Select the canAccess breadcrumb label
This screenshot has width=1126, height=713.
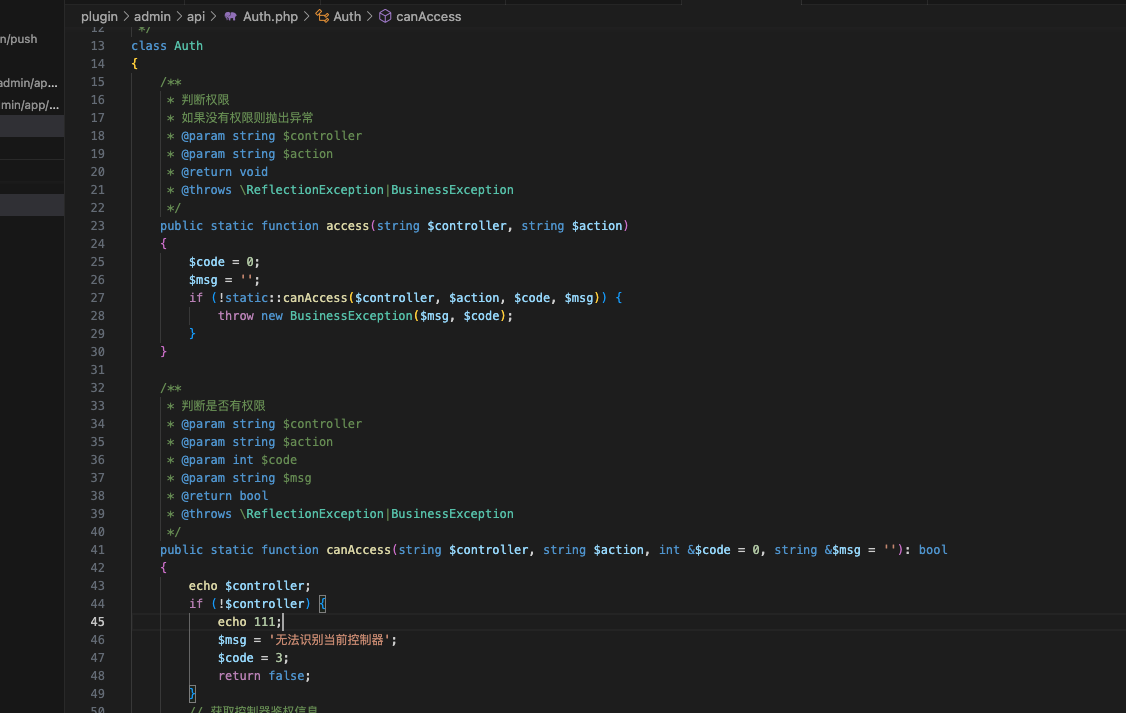tap(429, 17)
